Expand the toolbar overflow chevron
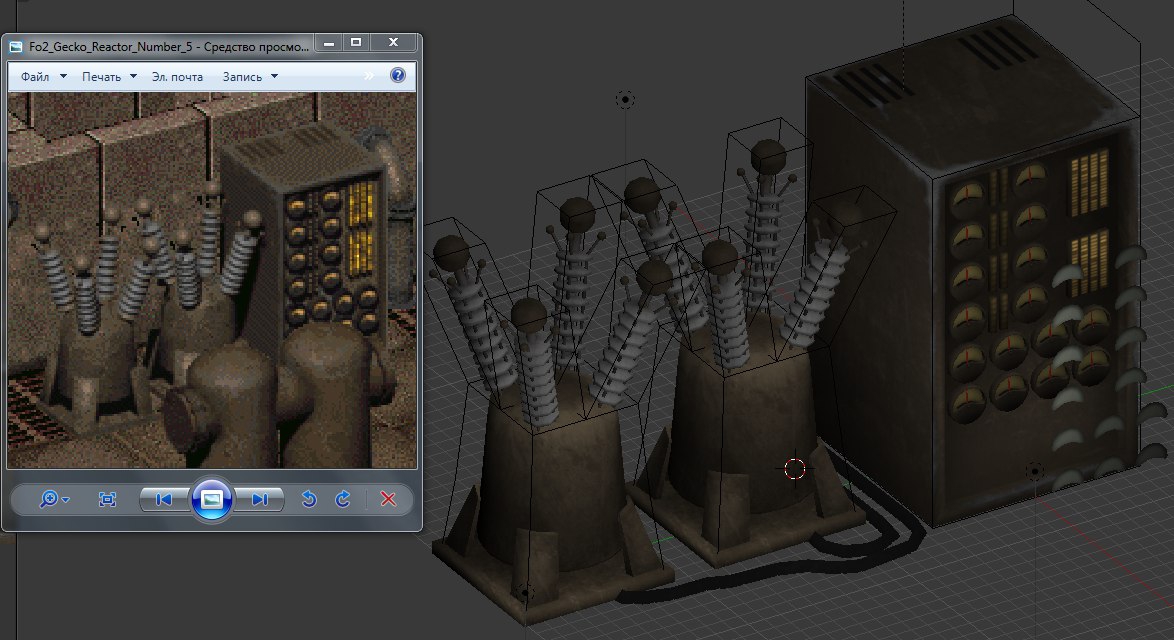This screenshot has height=640, width=1174. (368, 76)
